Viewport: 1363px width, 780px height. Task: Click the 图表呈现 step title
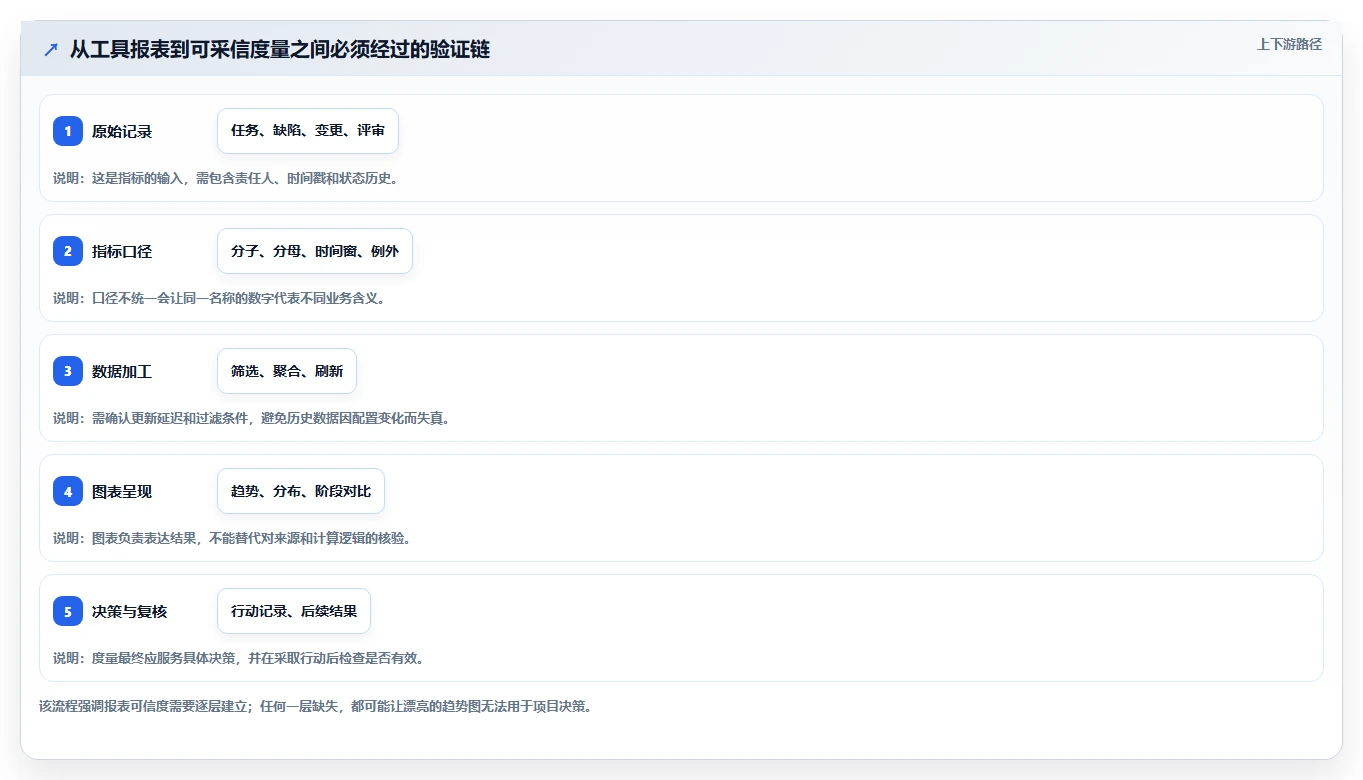(x=122, y=491)
